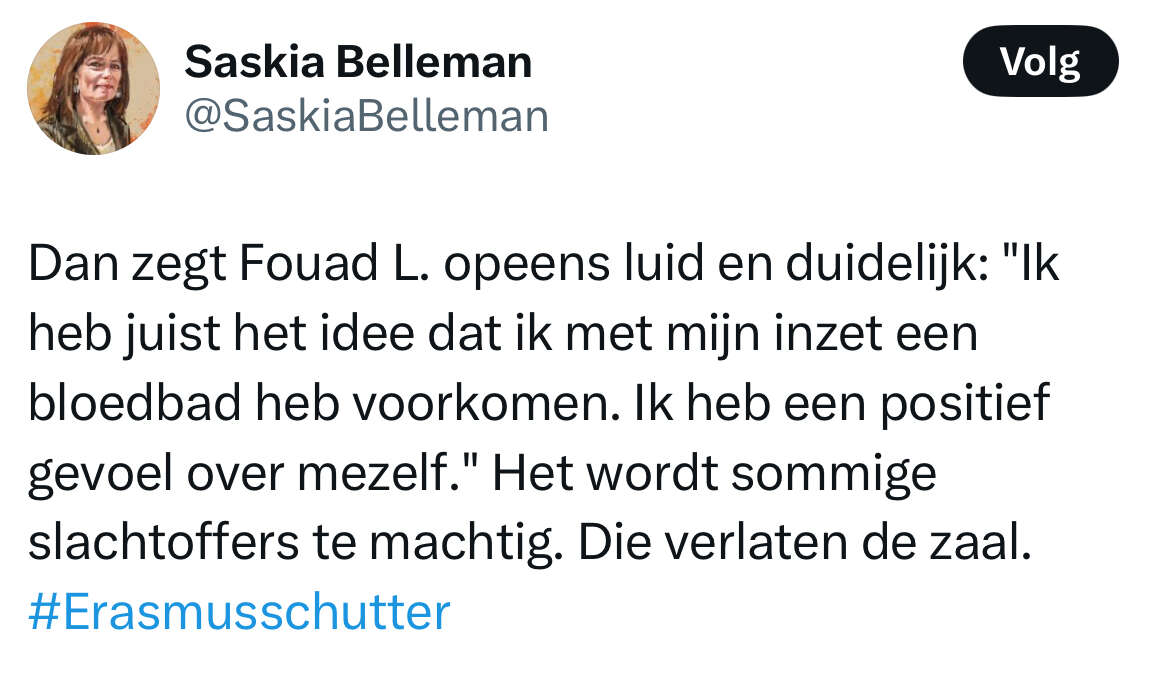This screenshot has width=1170, height=694.
Task: Click the sentence 'Die verlaten de zaal.'
Action: pyautogui.click(x=804, y=543)
